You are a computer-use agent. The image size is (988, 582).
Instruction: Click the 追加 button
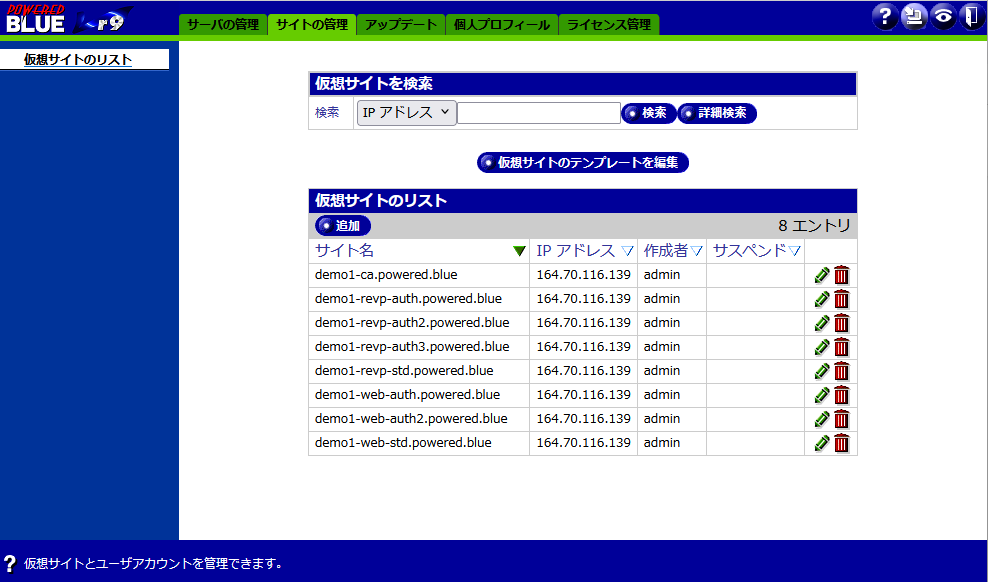pyautogui.click(x=343, y=225)
